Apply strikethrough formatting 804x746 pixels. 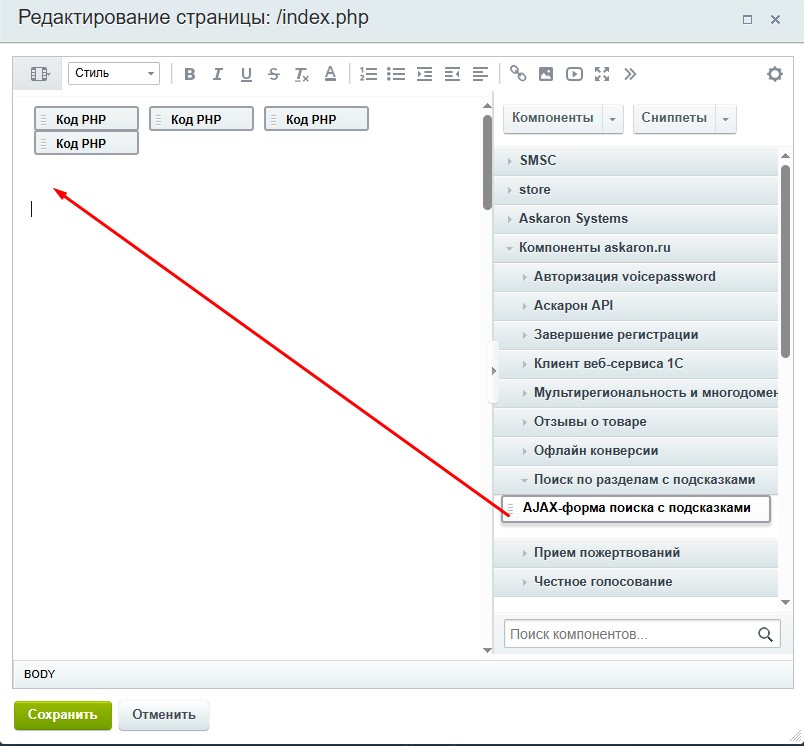click(274, 74)
